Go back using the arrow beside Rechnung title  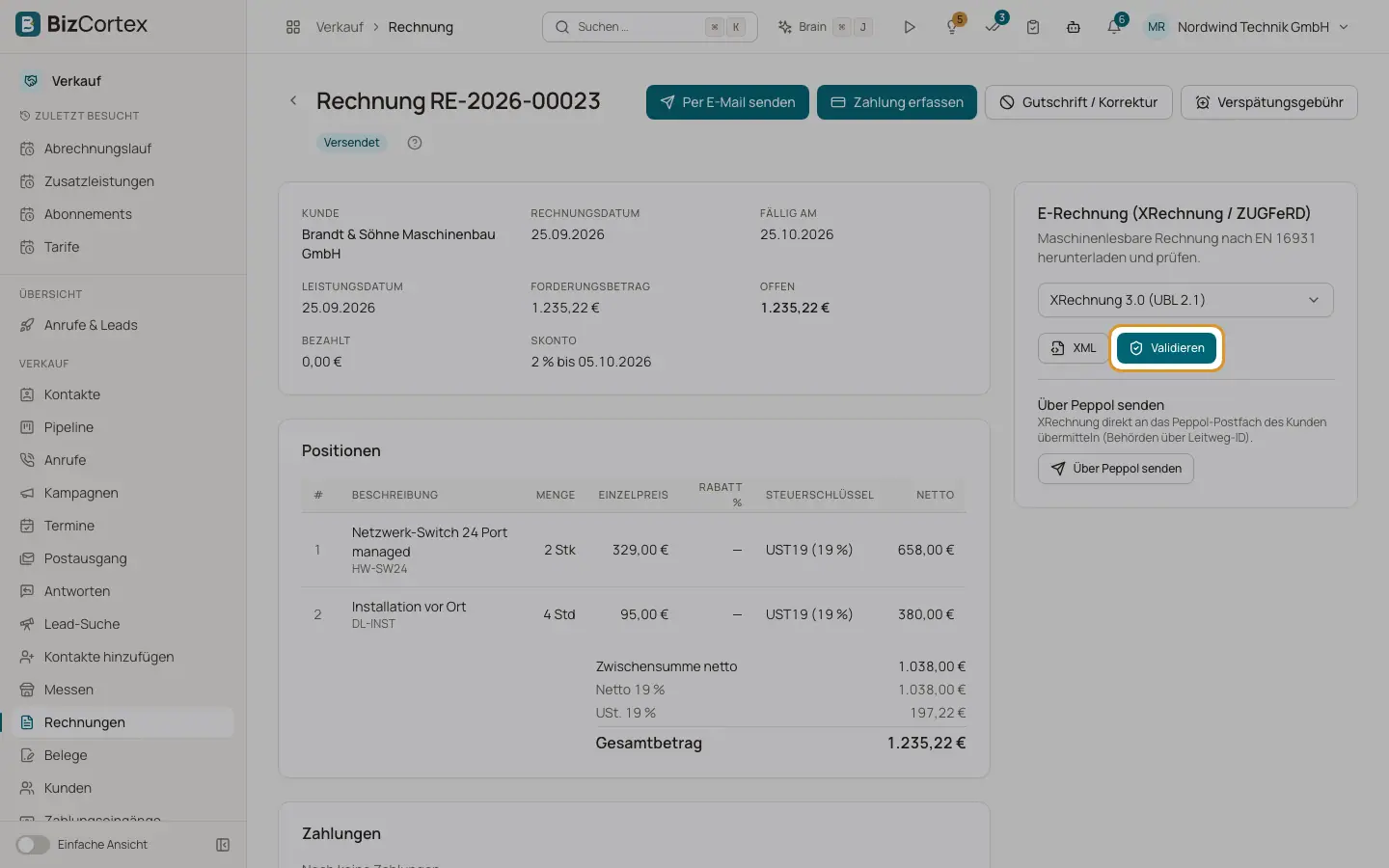tap(293, 100)
